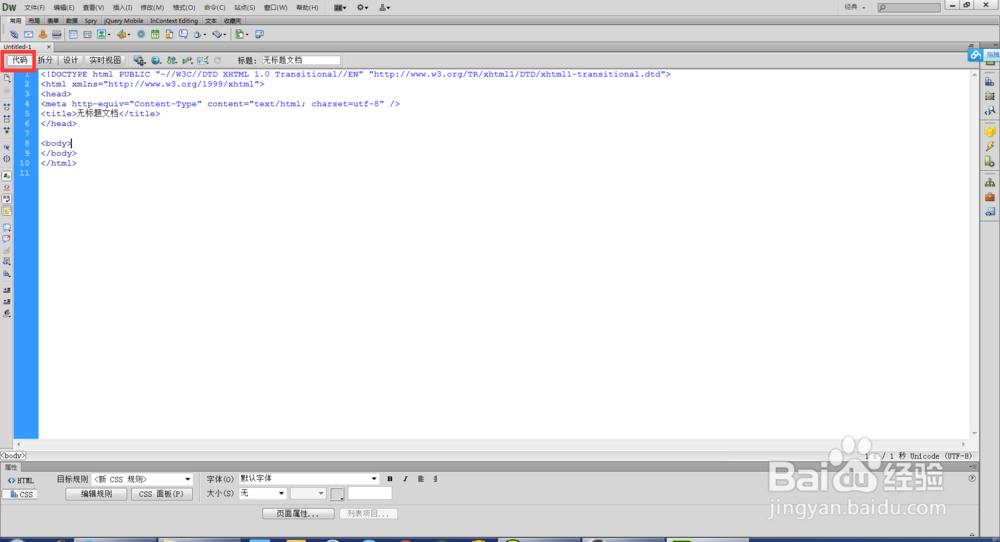1000x542 pixels.
Task: Format the source code
Action: coord(7,314)
